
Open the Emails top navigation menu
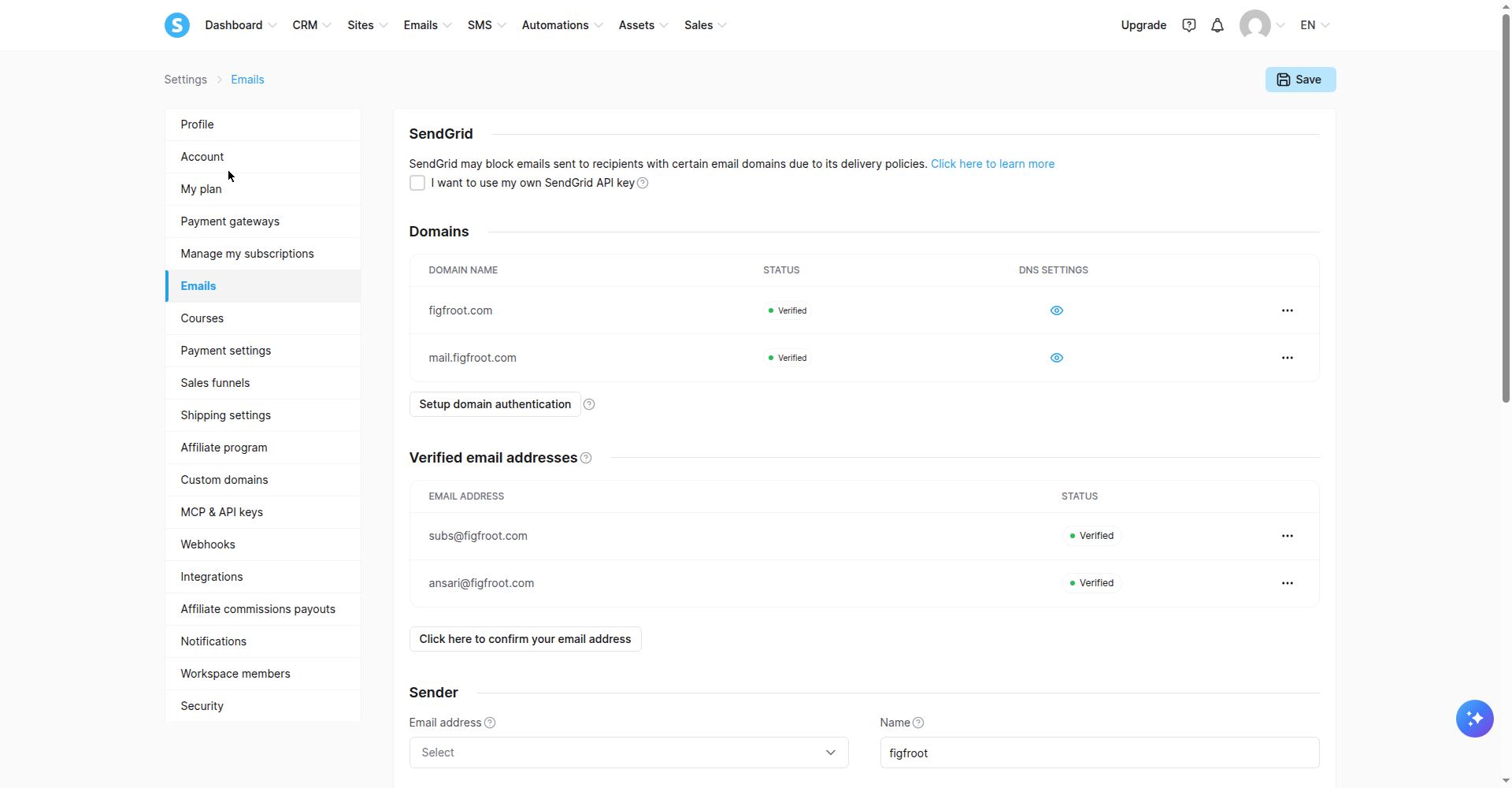point(428,25)
